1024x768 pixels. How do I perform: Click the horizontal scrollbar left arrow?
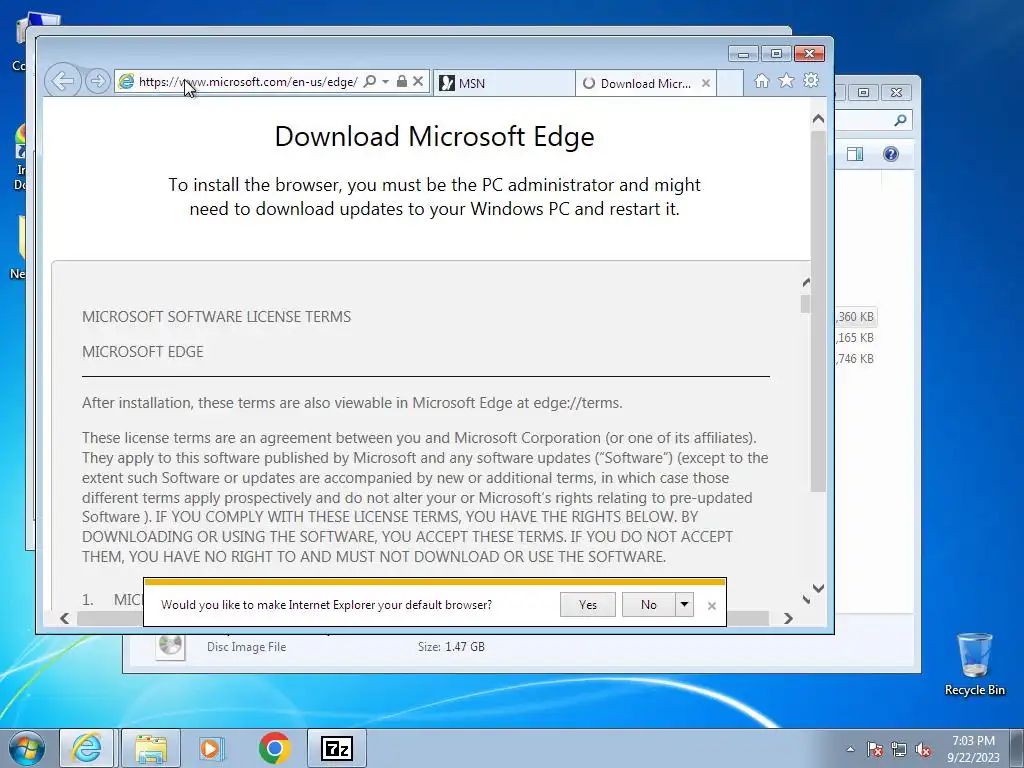coord(65,618)
